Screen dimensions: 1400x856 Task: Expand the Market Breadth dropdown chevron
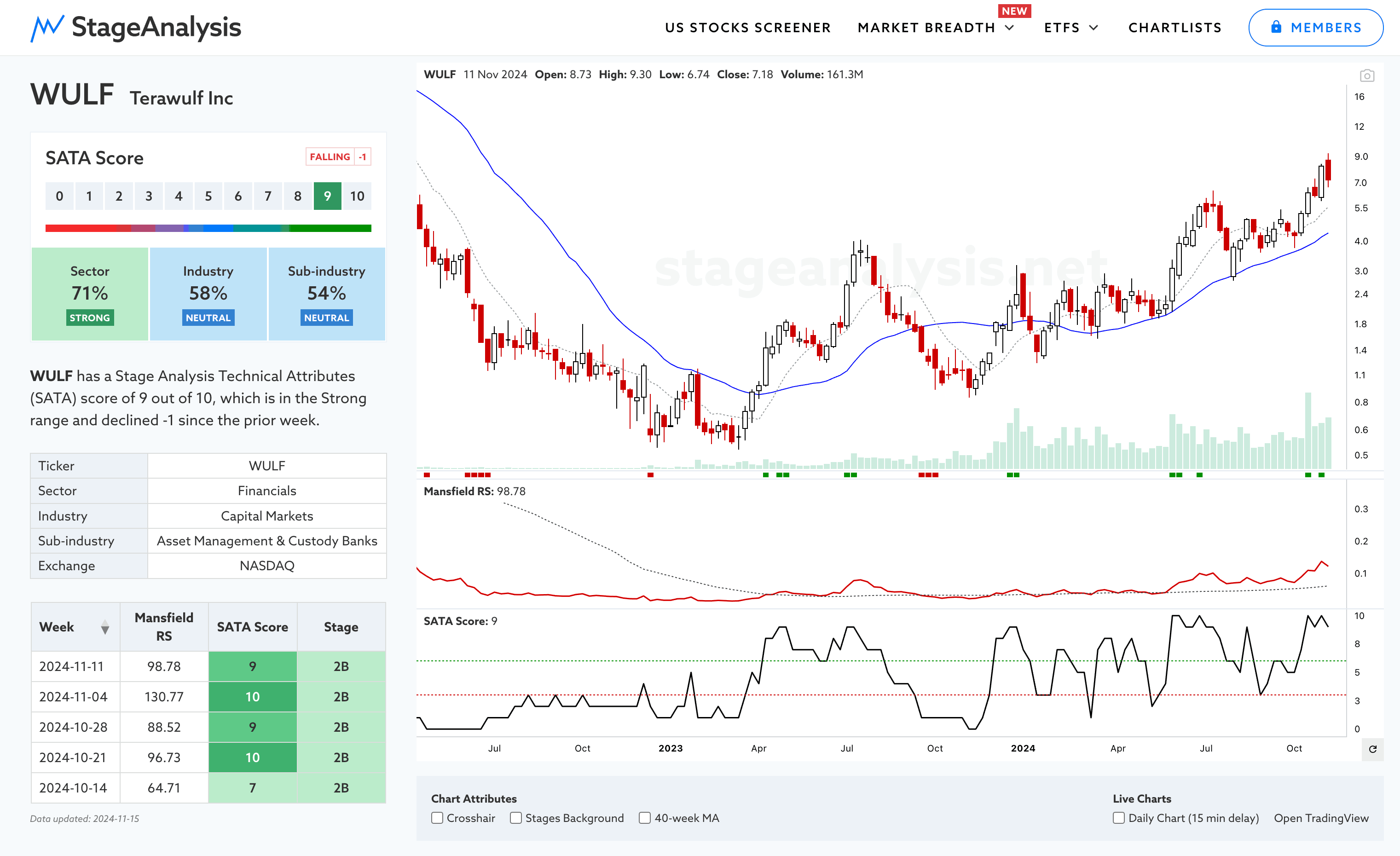tap(1010, 28)
